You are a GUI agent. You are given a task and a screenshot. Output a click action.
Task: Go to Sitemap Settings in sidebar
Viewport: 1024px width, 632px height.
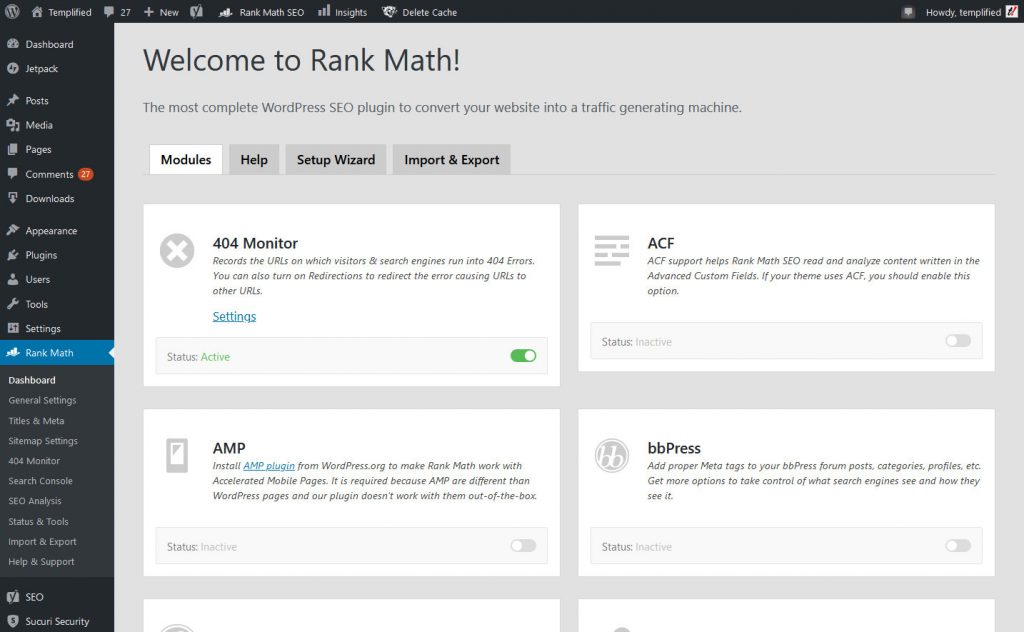click(43, 441)
